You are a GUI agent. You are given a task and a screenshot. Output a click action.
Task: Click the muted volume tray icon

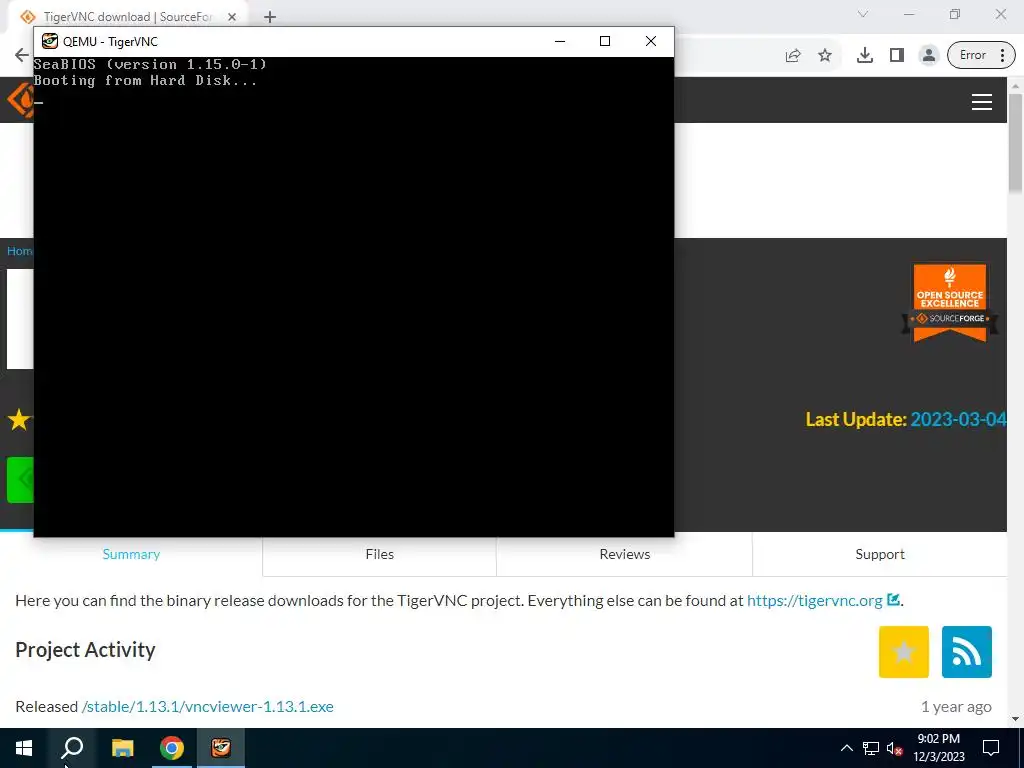pos(895,748)
